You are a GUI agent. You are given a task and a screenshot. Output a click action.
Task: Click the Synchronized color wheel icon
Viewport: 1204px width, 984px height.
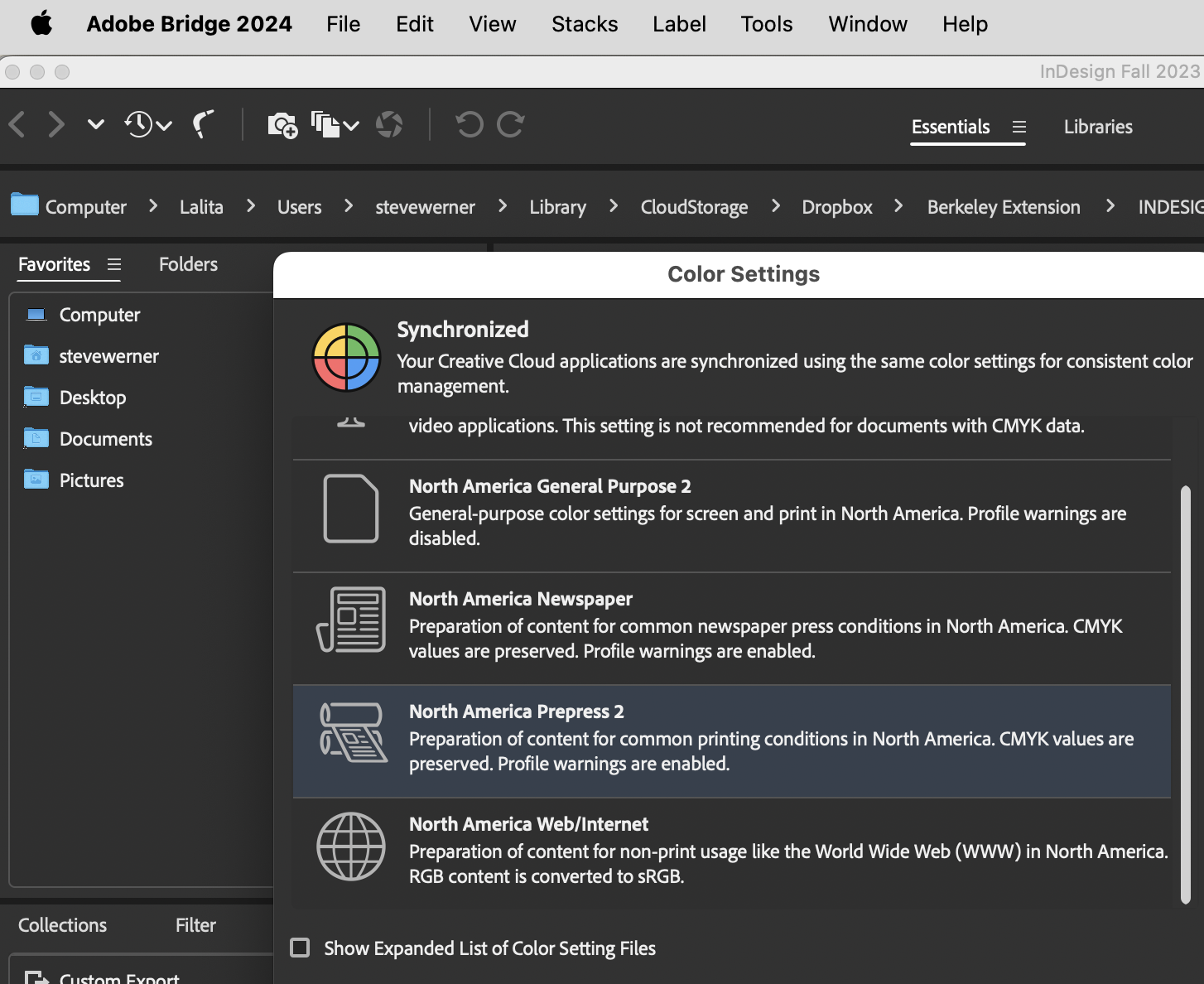(x=345, y=358)
